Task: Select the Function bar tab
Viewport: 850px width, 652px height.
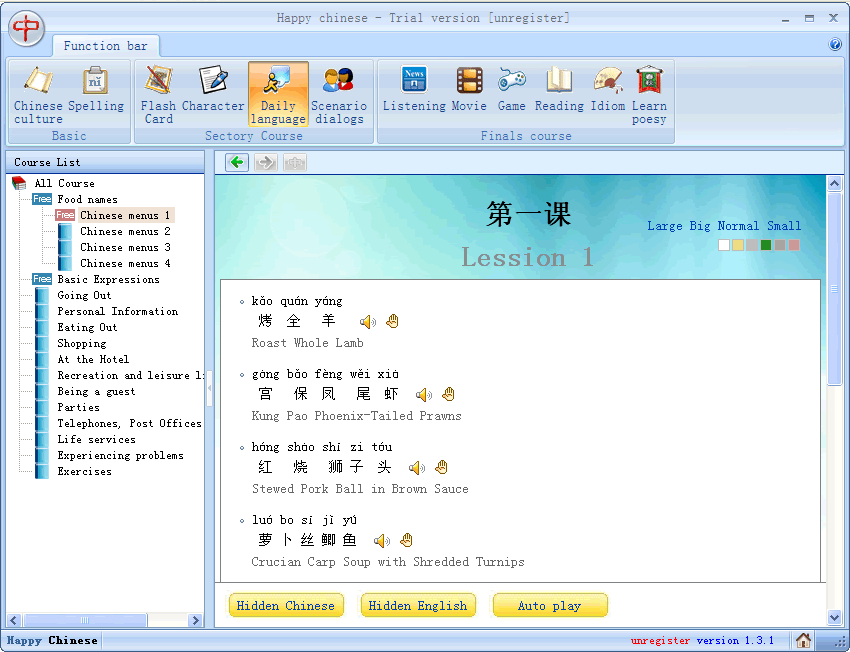Action: [x=105, y=46]
